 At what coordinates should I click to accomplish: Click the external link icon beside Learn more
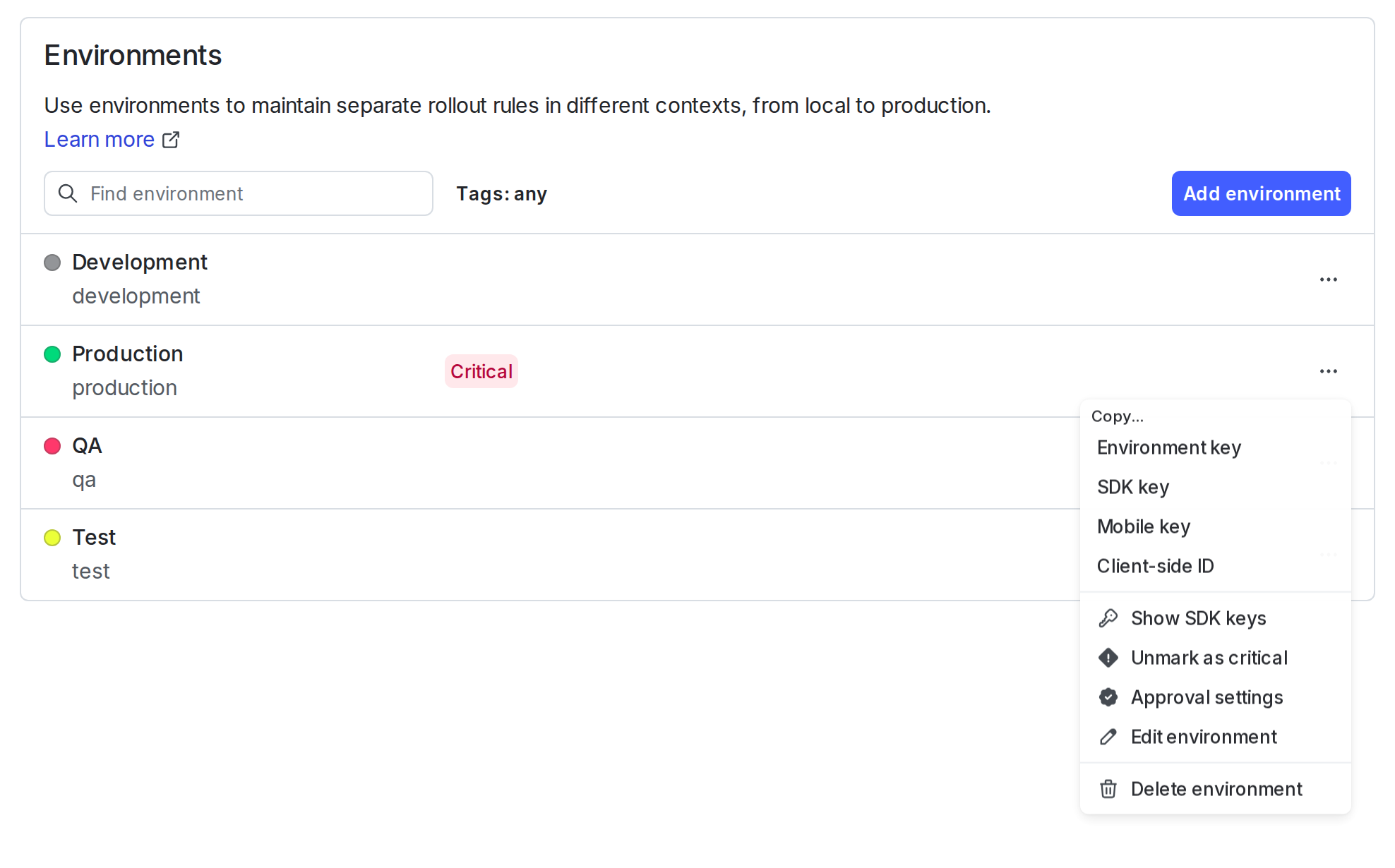171,139
